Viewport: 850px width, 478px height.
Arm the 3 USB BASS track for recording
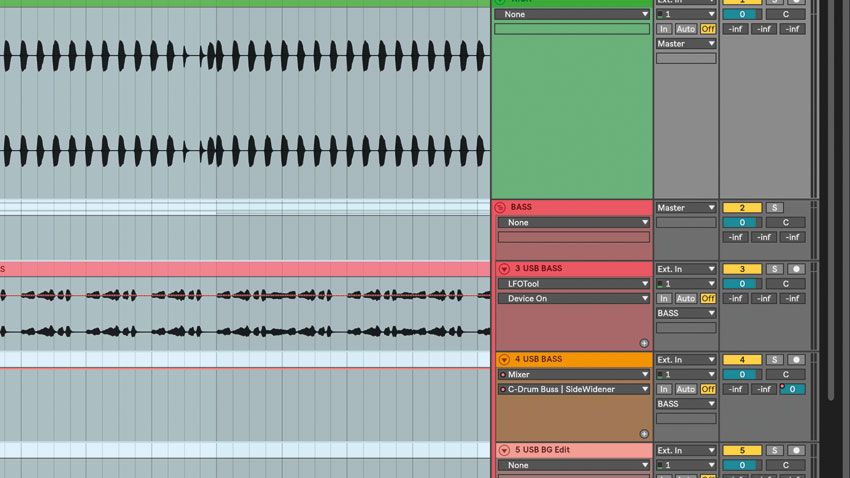[796, 269]
